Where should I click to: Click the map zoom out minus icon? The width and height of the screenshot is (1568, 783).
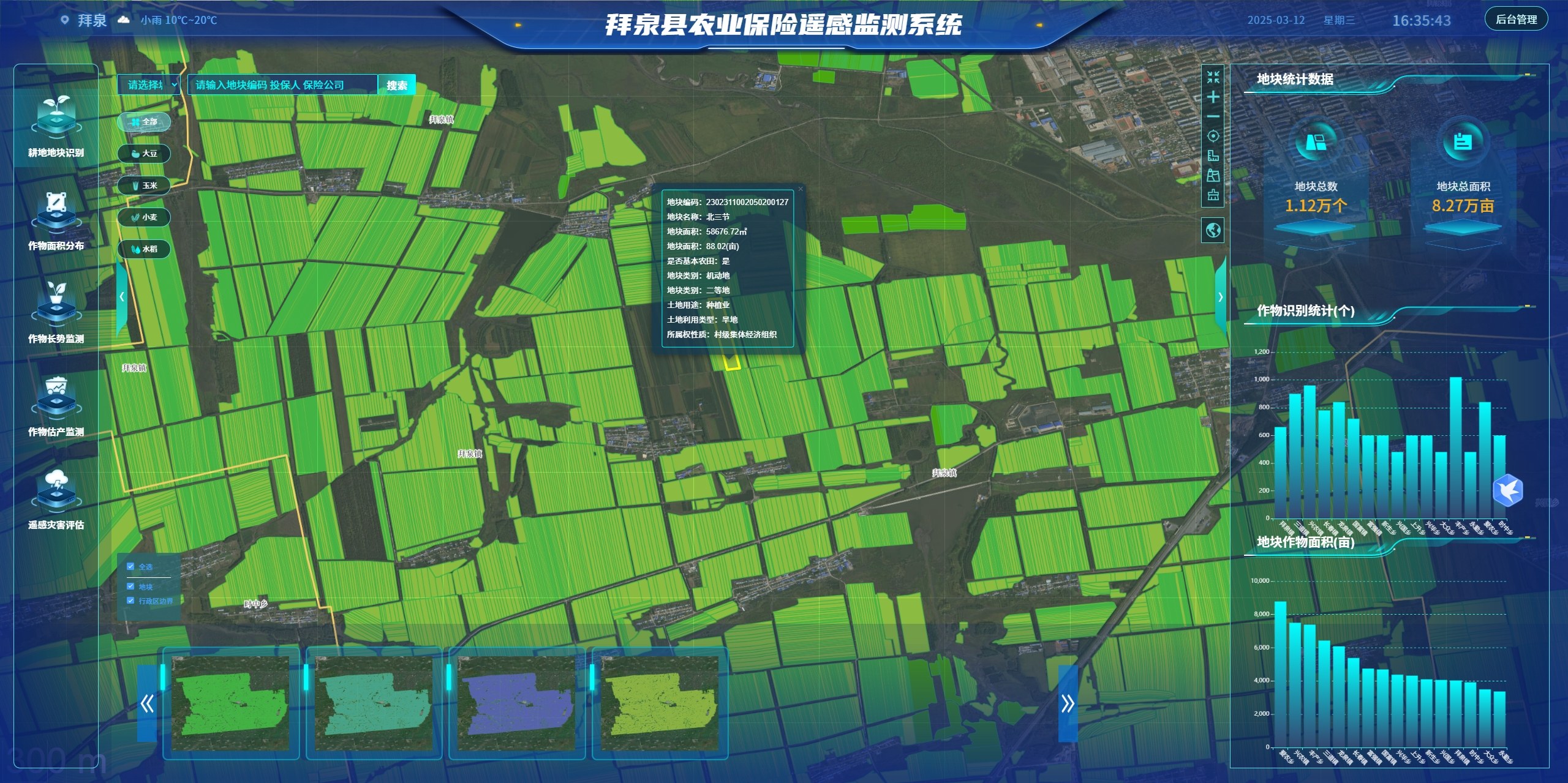pyautogui.click(x=1213, y=116)
